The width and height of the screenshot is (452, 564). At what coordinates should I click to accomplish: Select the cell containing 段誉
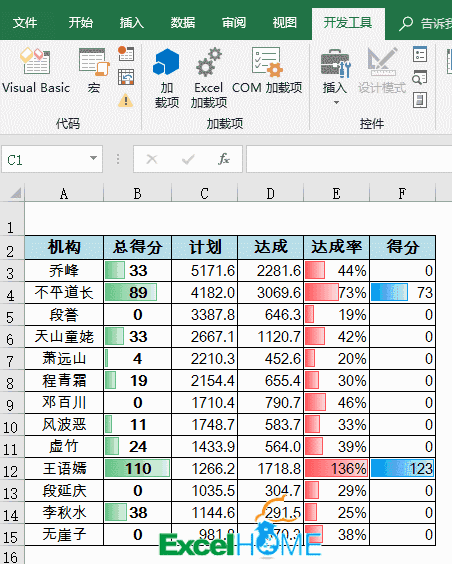point(64,315)
